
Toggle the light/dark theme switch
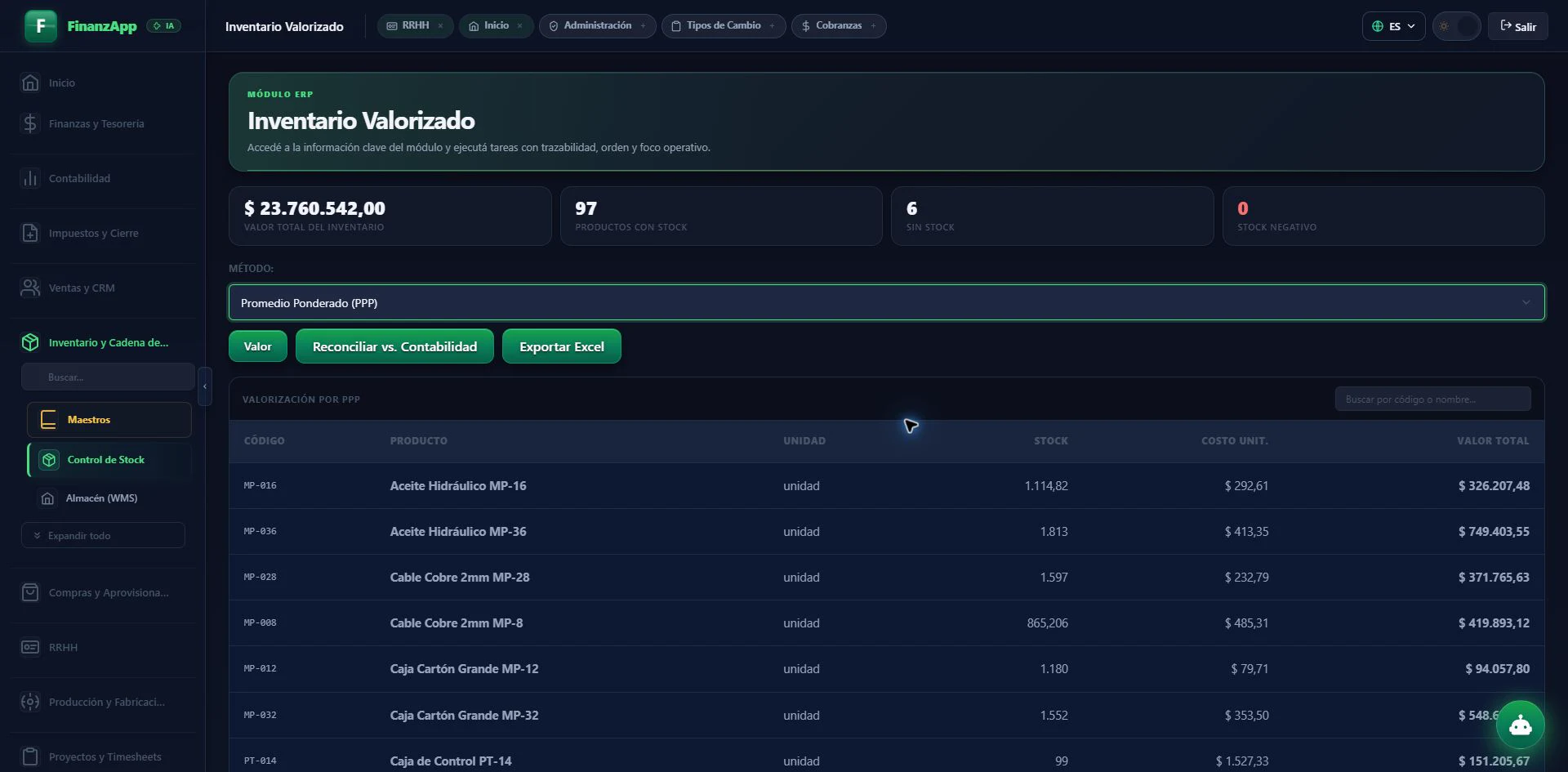pyautogui.click(x=1456, y=26)
